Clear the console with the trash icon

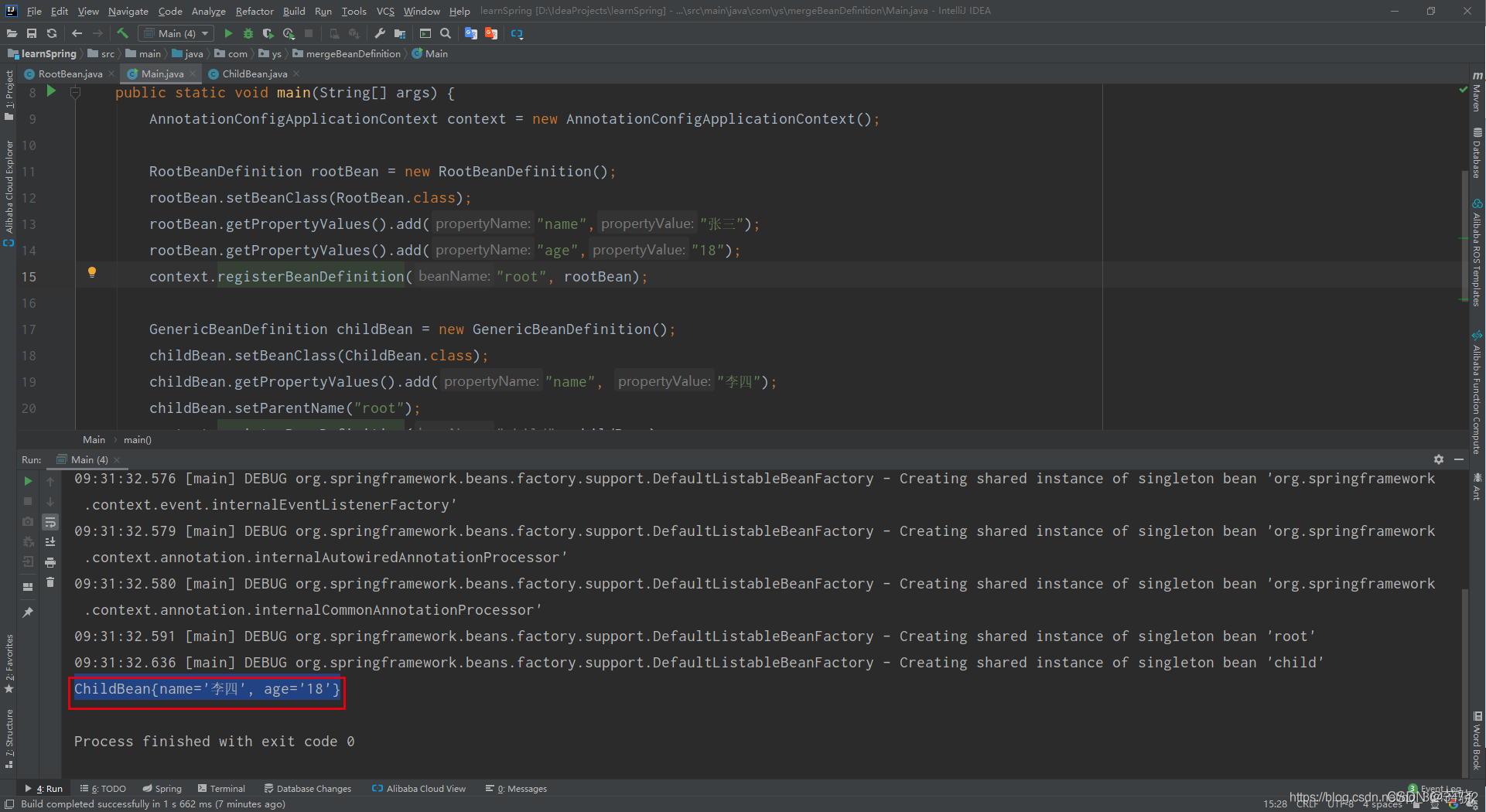point(50,582)
